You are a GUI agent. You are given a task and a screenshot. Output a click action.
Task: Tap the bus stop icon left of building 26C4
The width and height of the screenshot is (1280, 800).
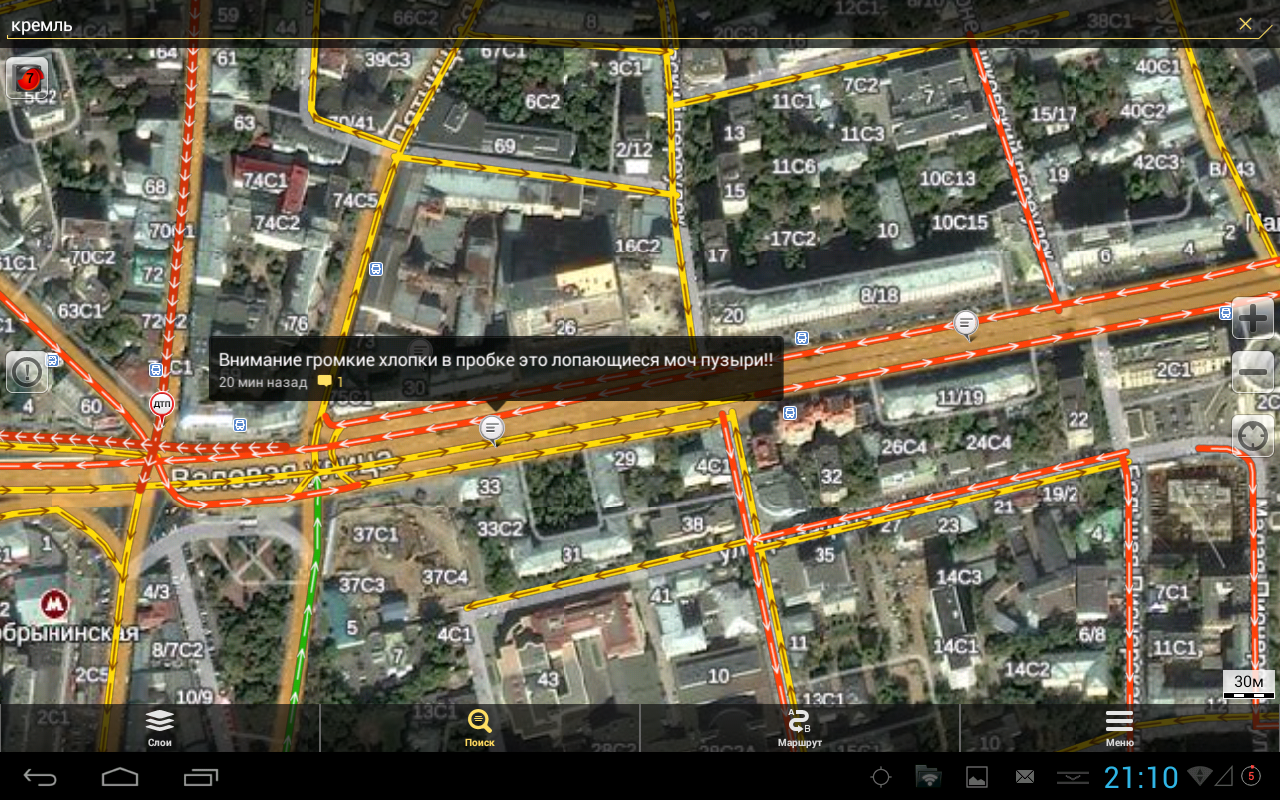coord(790,412)
